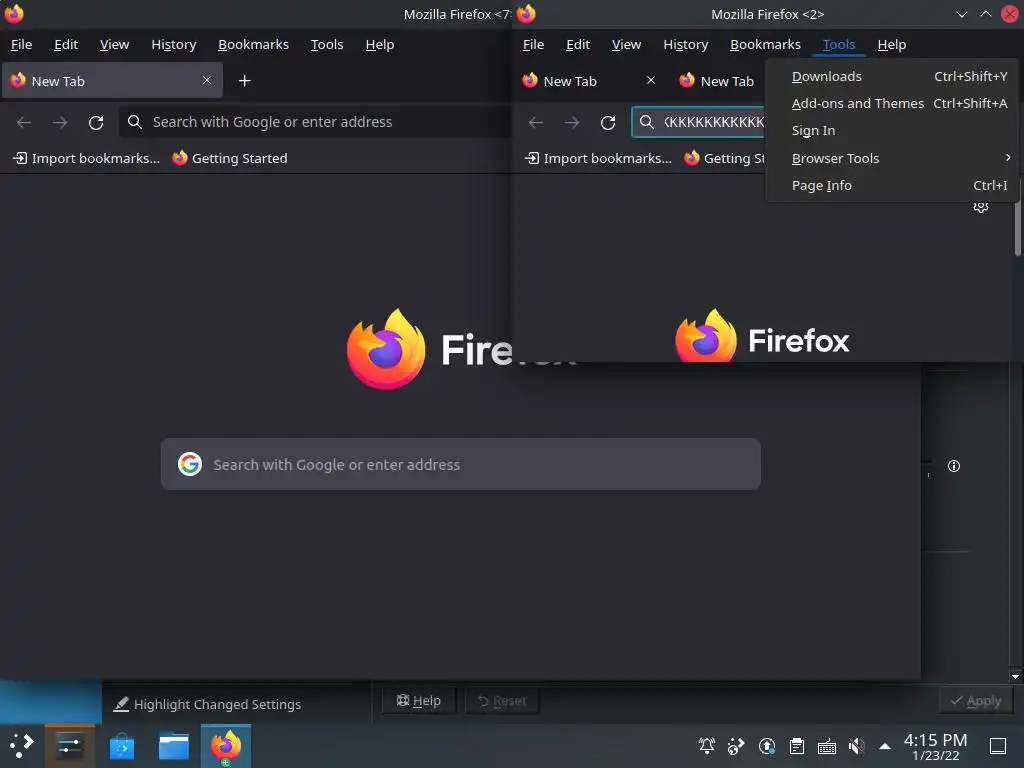Open File menu in left Firefox window
The width and height of the screenshot is (1024, 768).
(22, 44)
